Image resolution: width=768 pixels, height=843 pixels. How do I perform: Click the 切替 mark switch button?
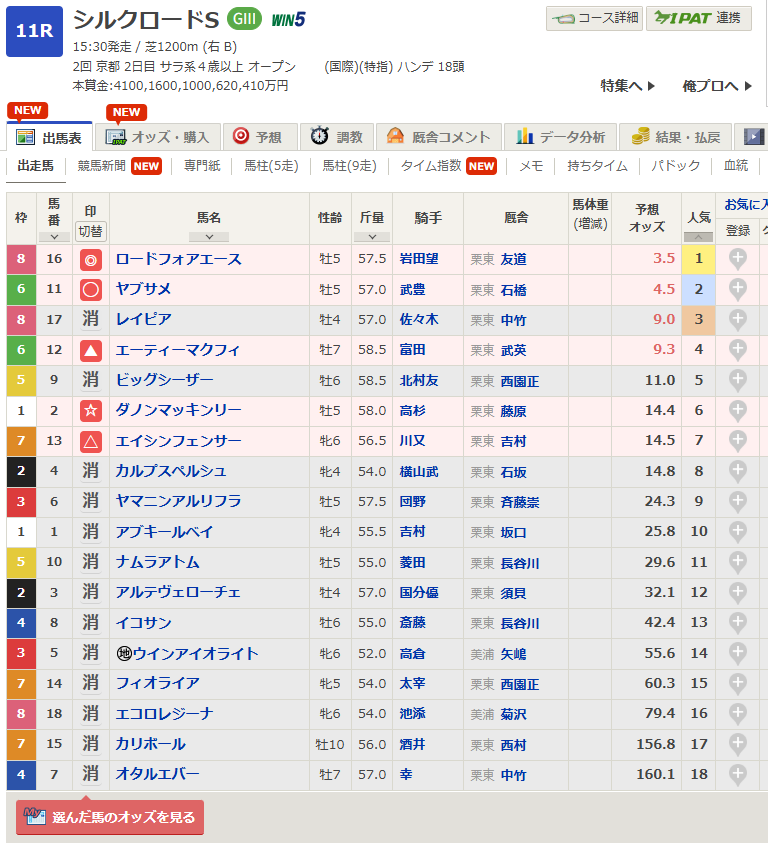click(90, 231)
